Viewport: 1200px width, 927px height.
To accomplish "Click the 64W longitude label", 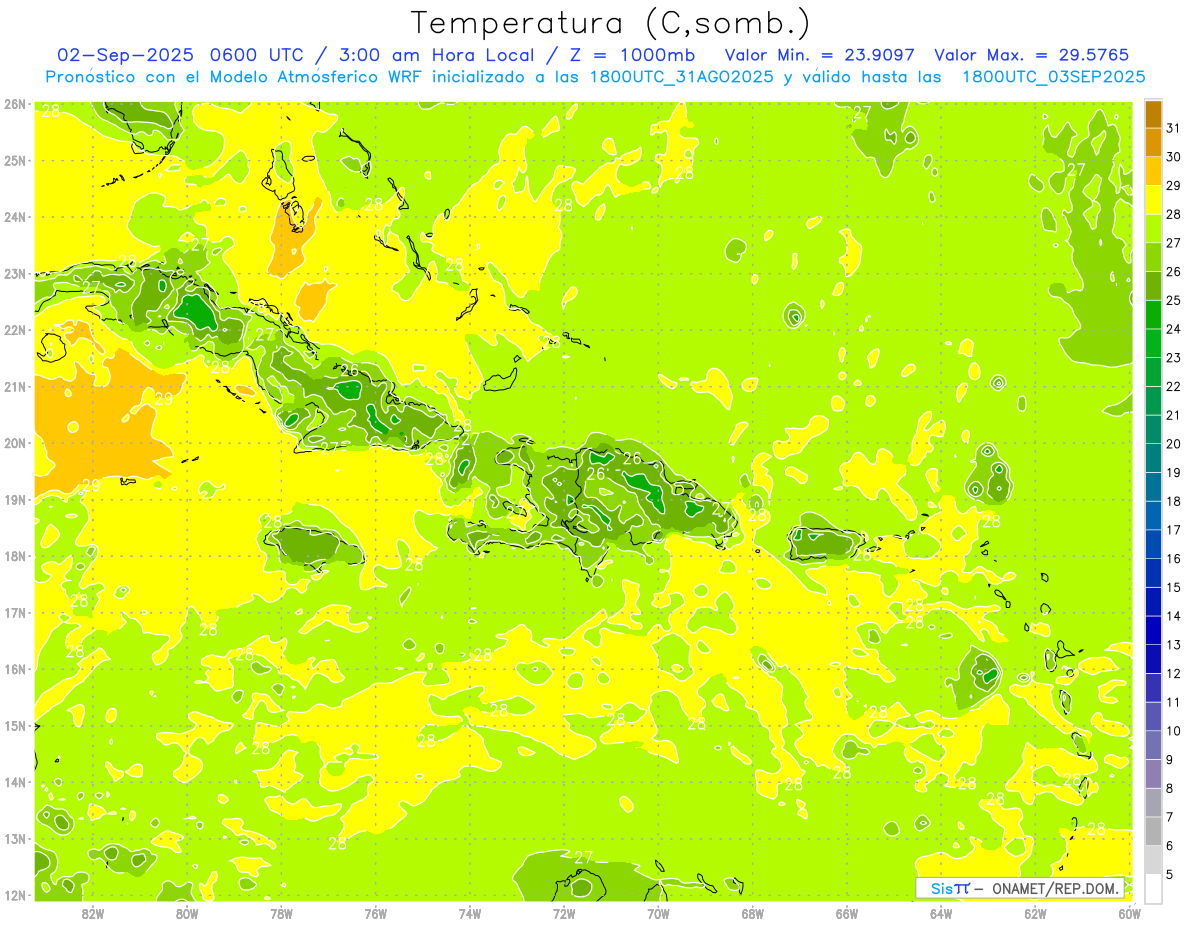I will [941, 914].
